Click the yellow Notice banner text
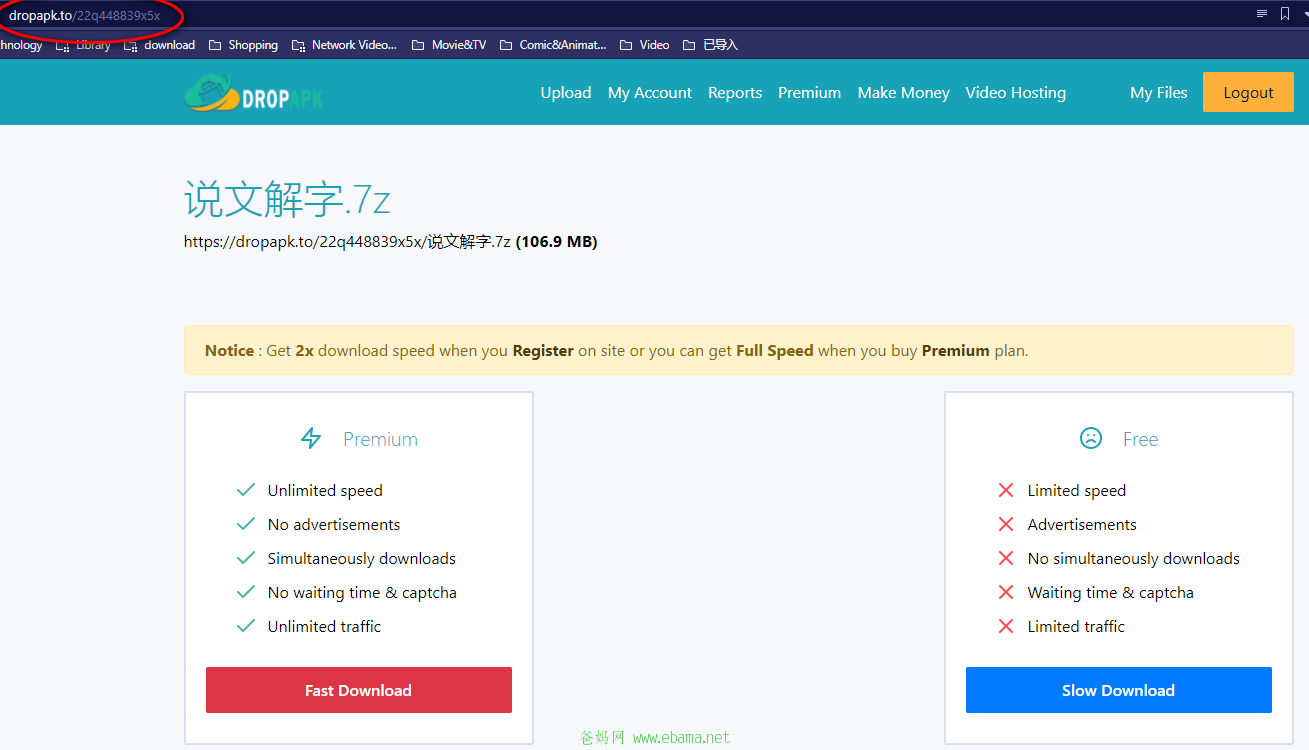Image resolution: width=1309 pixels, height=750 pixels. click(616, 350)
